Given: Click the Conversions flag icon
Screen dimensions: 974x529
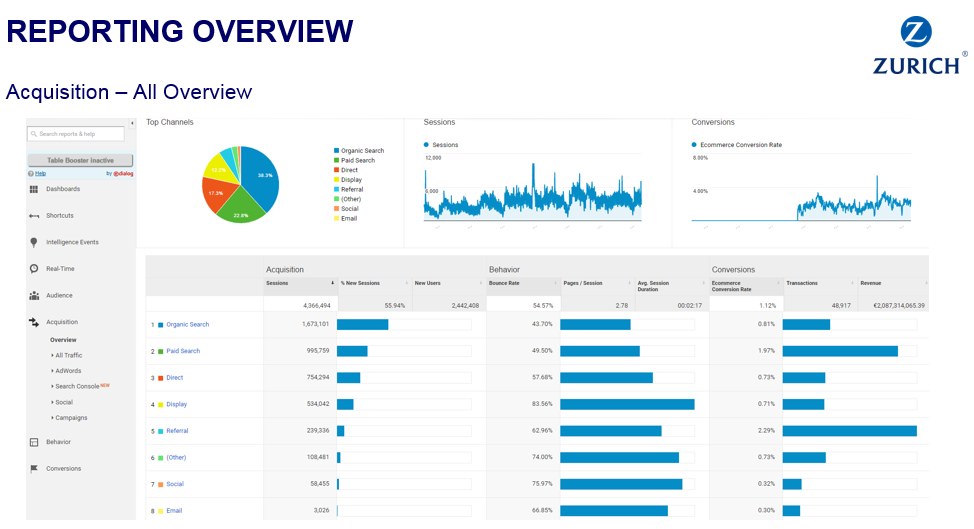Looking at the screenshot, I should (34, 469).
